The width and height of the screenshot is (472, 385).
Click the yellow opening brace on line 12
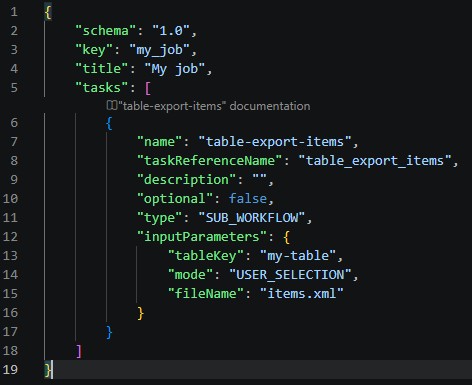pyautogui.click(x=286, y=237)
